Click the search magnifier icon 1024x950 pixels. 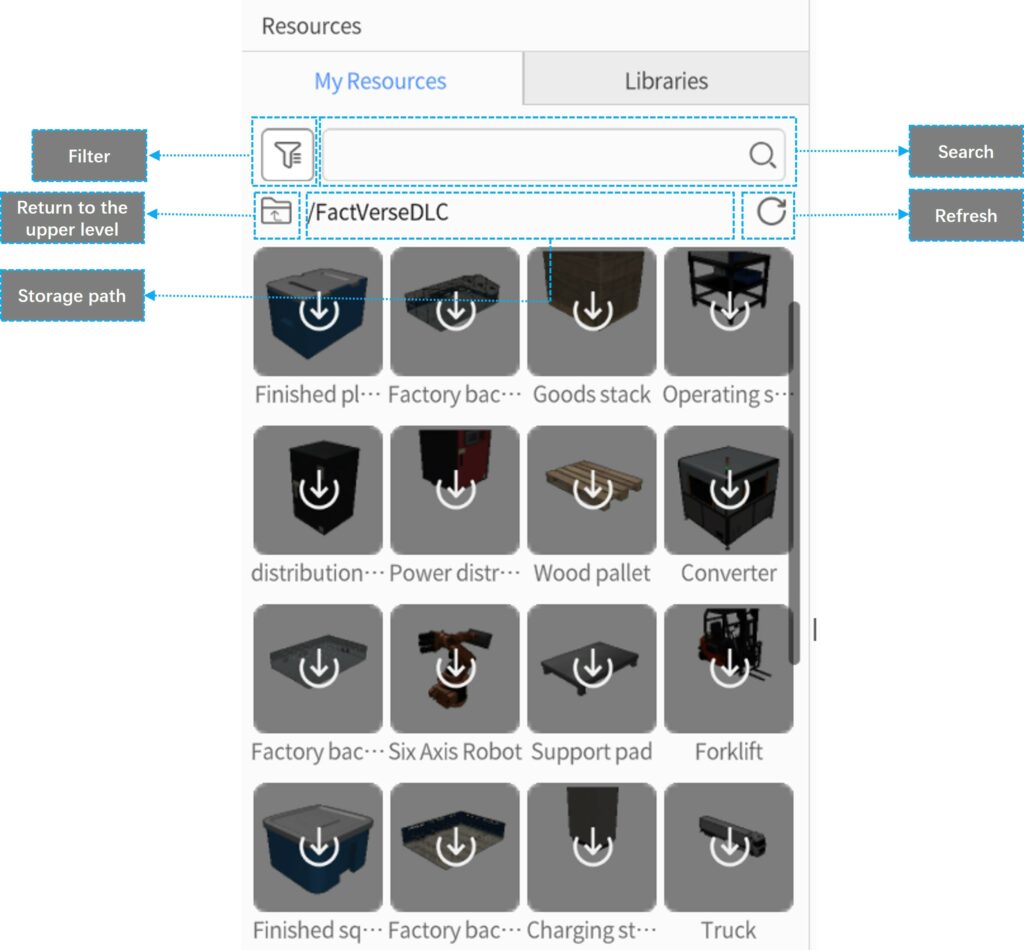(762, 155)
